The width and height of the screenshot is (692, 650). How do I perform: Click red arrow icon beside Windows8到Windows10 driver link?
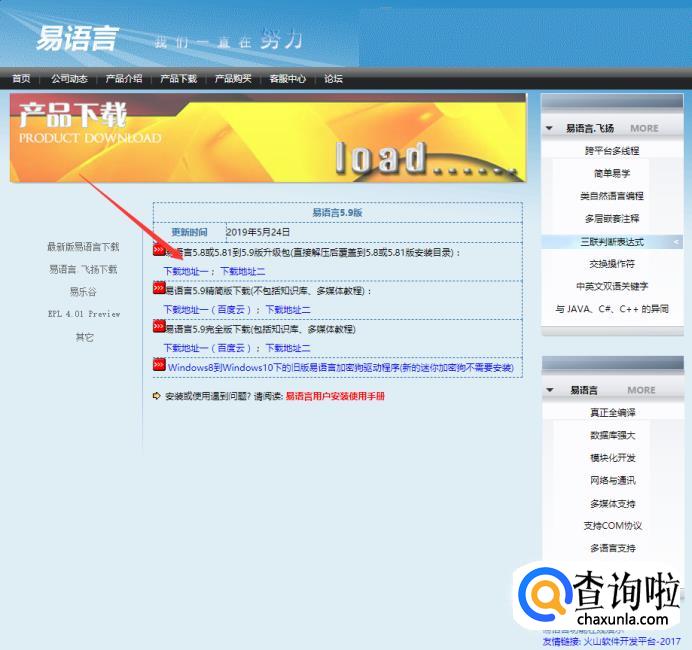159,365
